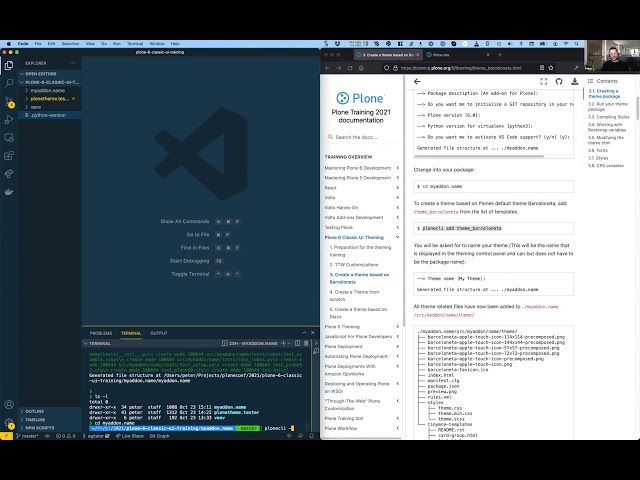Open the Docker view in activity bar
This screenshot has width=640, height=480.
pyautogui.click(x=9, y=191)
